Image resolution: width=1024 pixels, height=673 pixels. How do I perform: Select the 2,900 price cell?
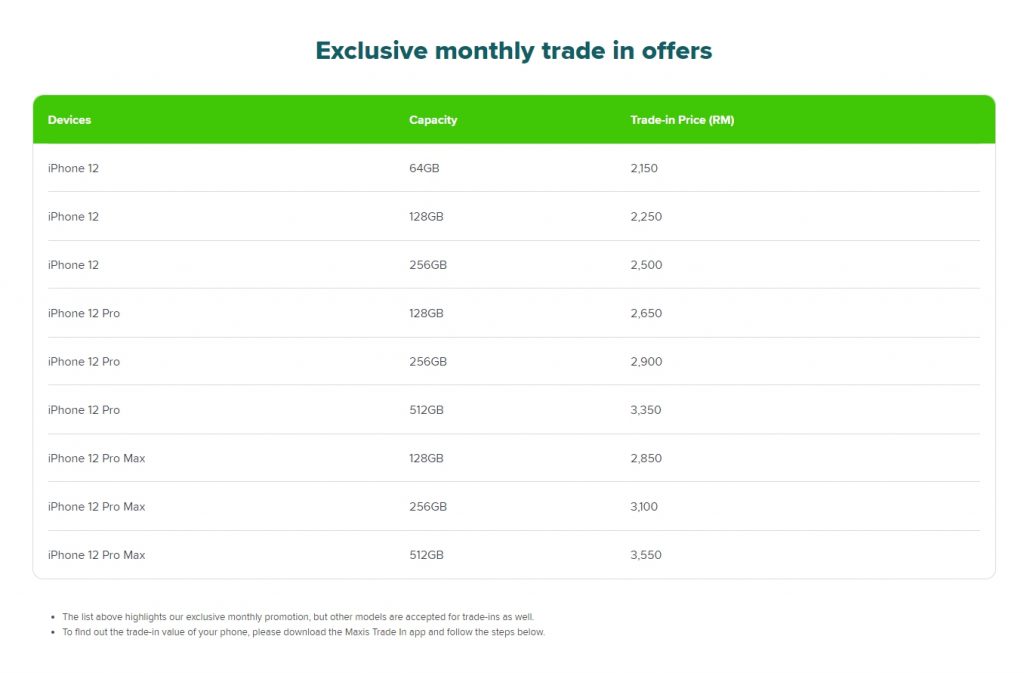pos(646,362)
